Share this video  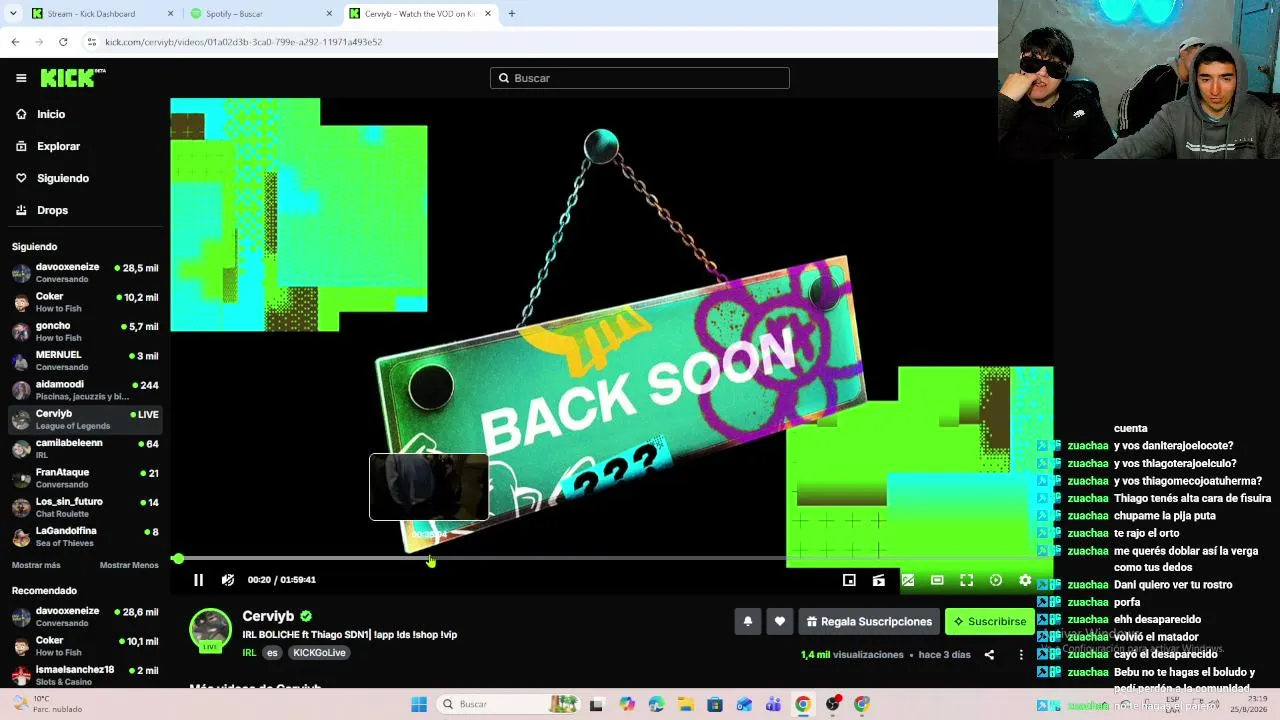tap(989, 655)
